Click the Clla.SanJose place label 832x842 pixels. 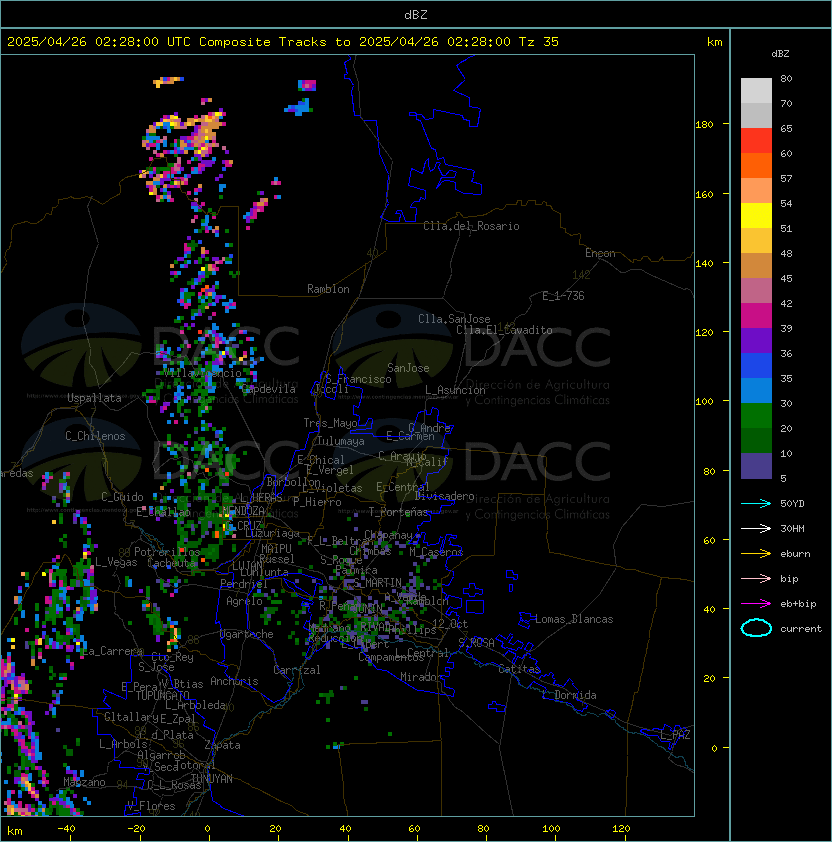click(x=454, y=319)
